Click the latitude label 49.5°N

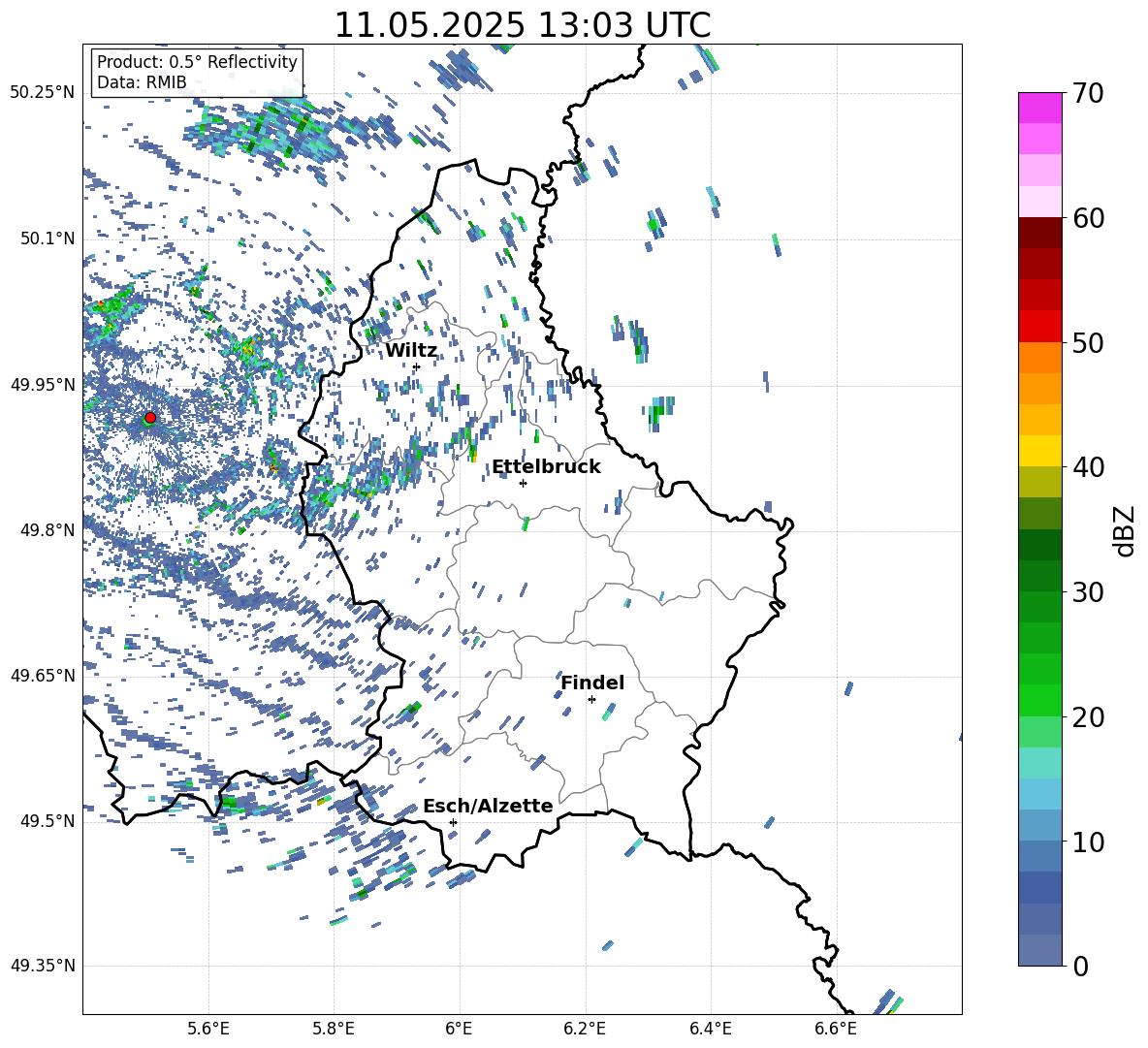[x=47, y=821]
